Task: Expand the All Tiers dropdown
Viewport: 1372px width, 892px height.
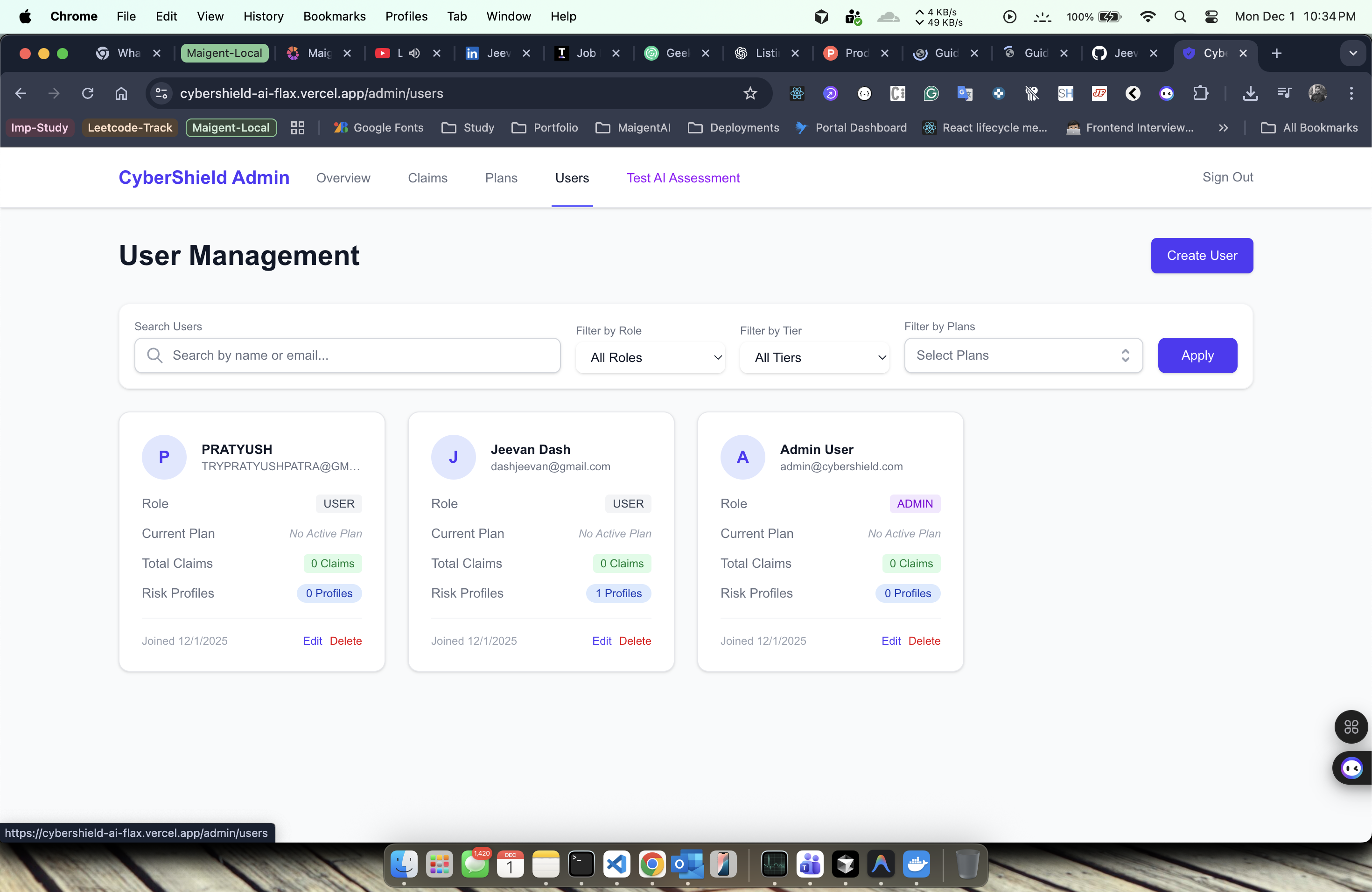Action: pyautogui.click(x=814, y=357)
